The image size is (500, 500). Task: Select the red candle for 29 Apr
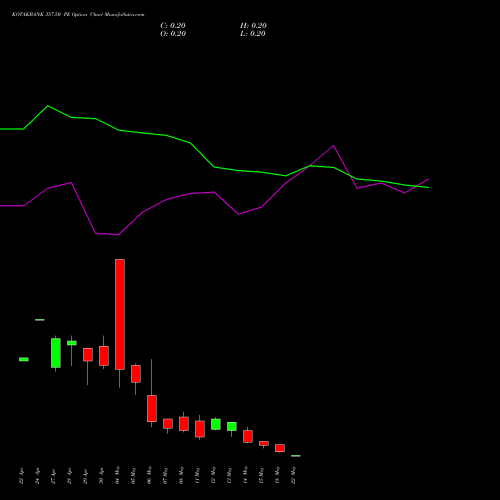click(88, 355)
